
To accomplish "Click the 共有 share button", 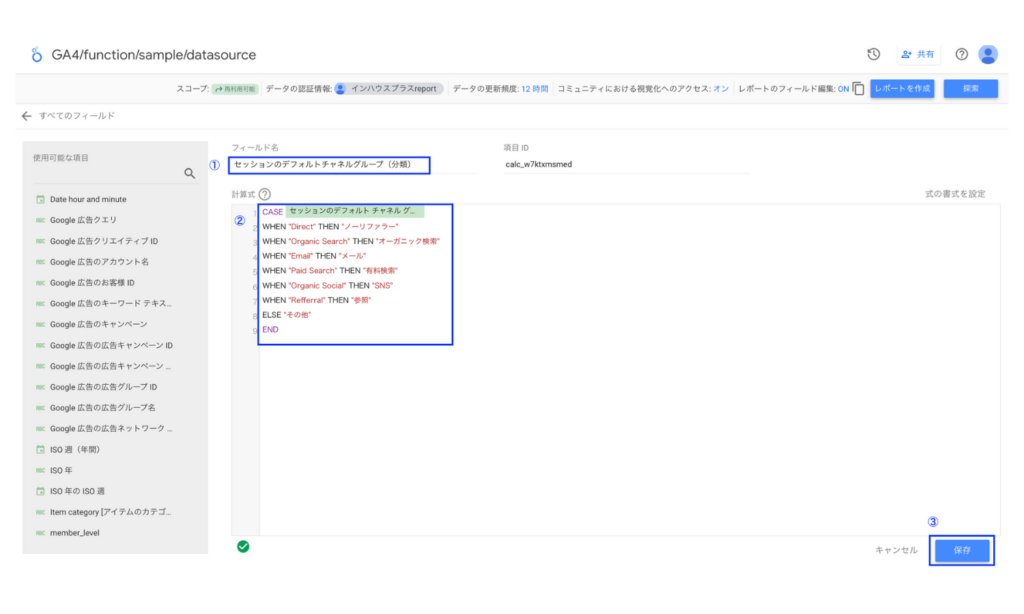I will pyautogui.click(x=918, y=54).
